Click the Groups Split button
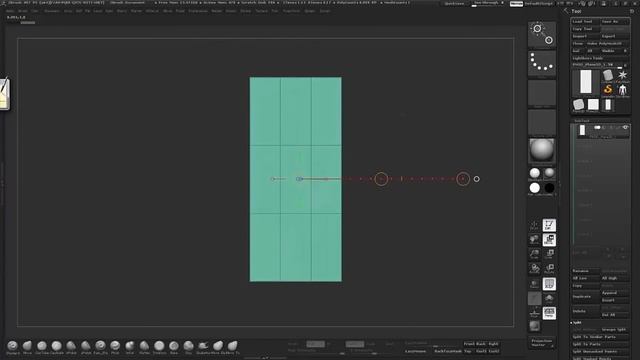Image resolution: width=640 pixels, height=360 pixels. (615, 330)
